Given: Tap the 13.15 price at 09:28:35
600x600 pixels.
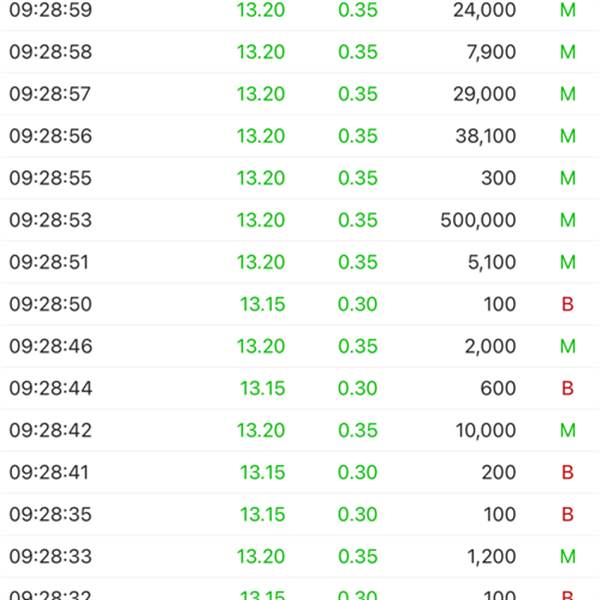Looking at the screenshot, I should (262, 514).
